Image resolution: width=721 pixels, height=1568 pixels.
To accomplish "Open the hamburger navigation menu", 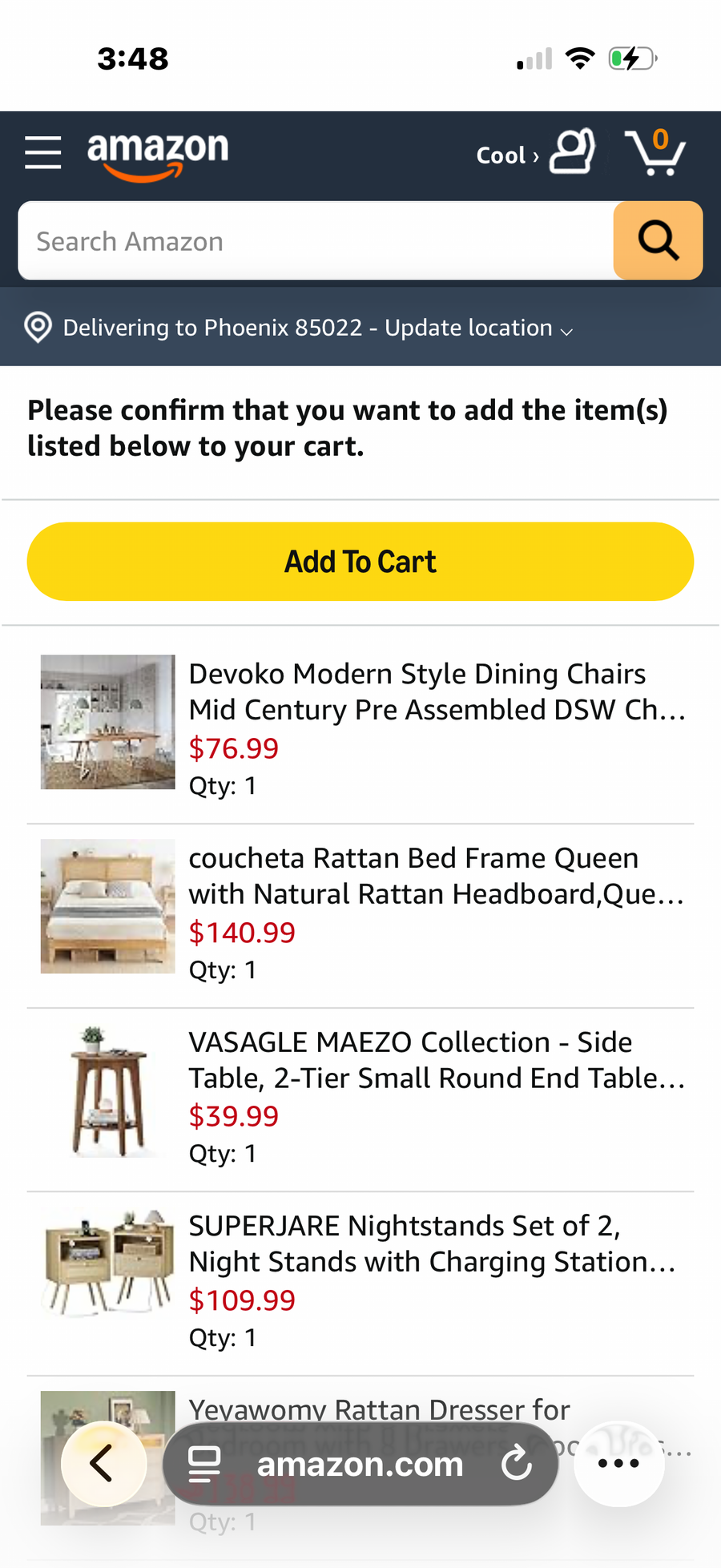I will (x=43, y=152).
